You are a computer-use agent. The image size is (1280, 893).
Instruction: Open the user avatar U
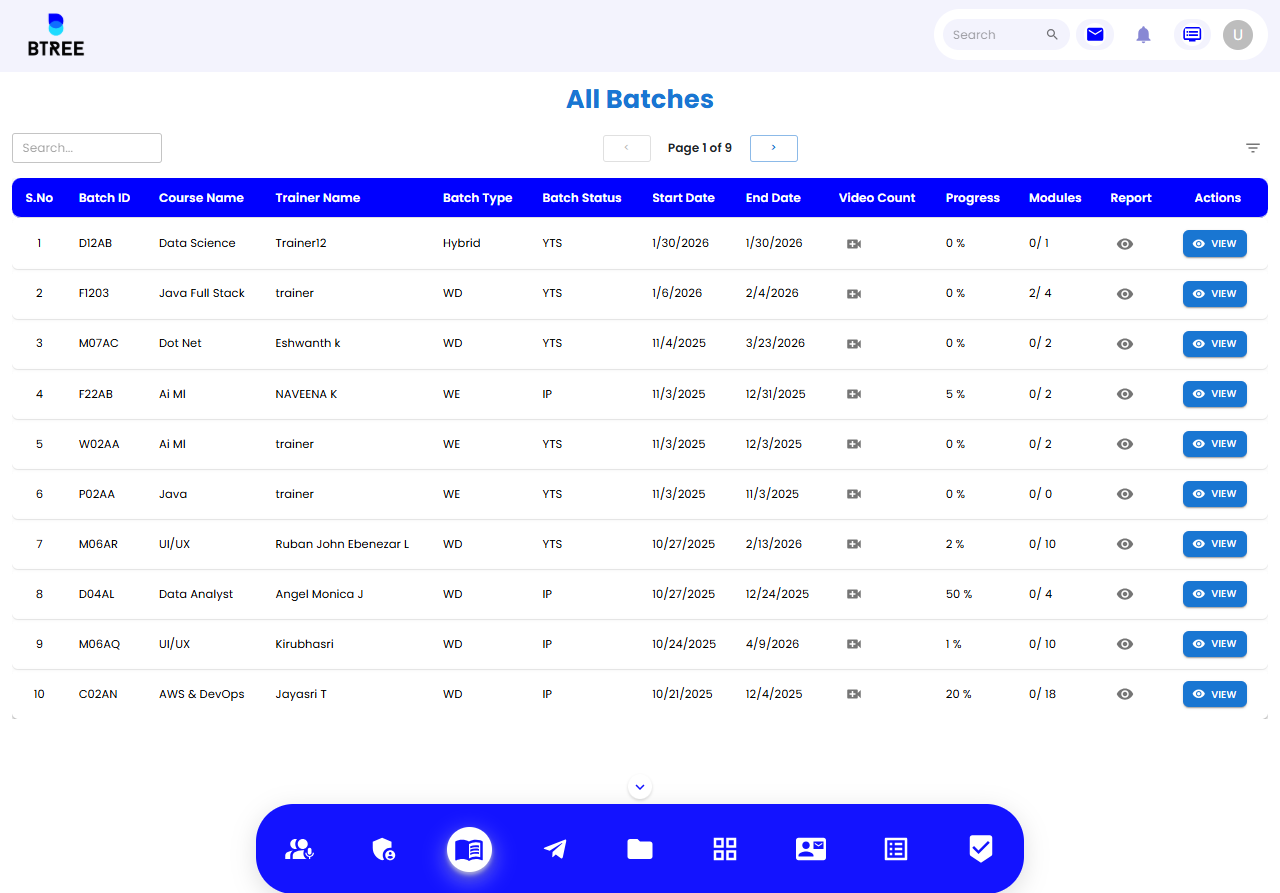pos(1238,35)
